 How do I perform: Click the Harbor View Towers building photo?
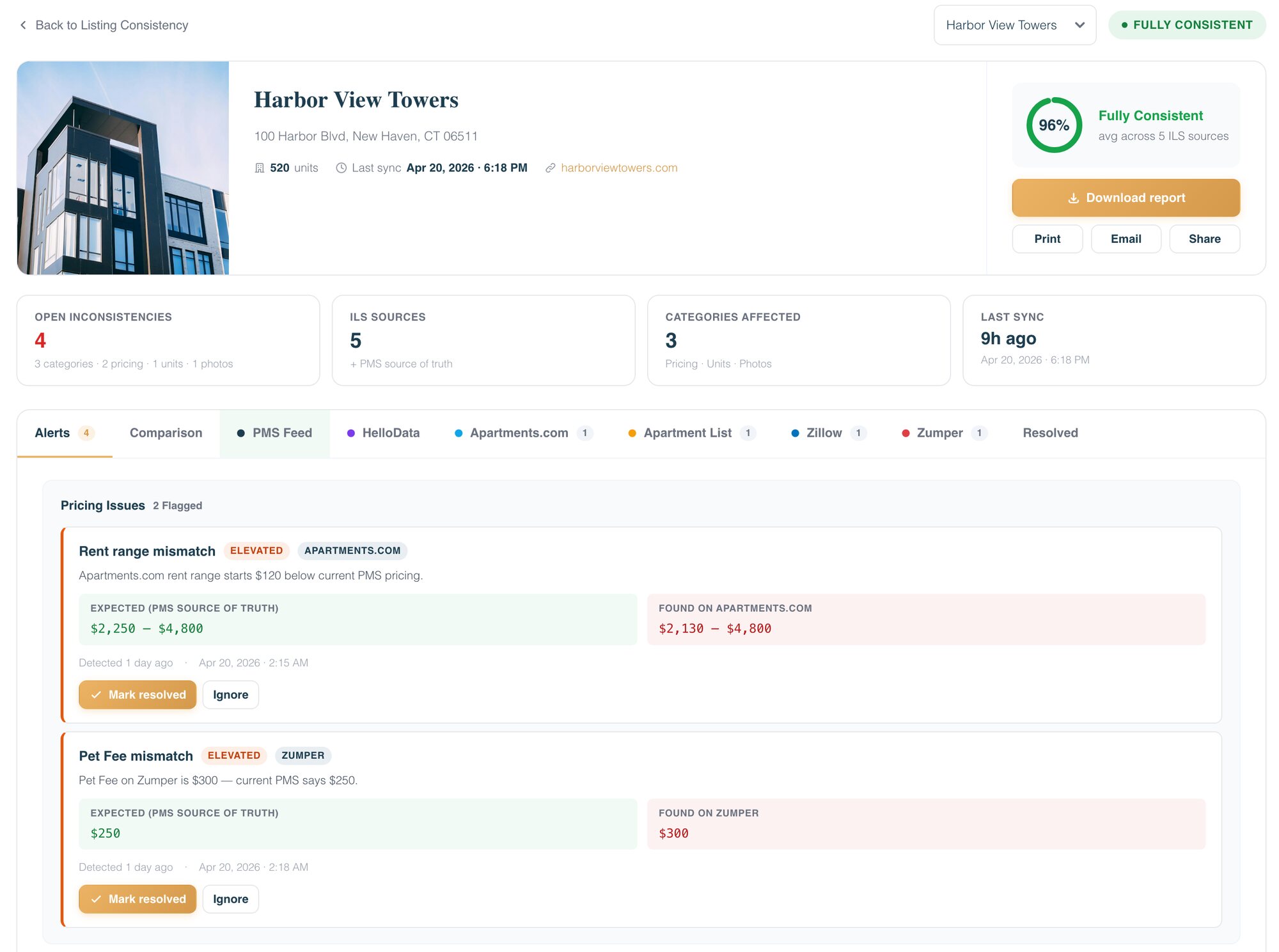coord(123,168)
